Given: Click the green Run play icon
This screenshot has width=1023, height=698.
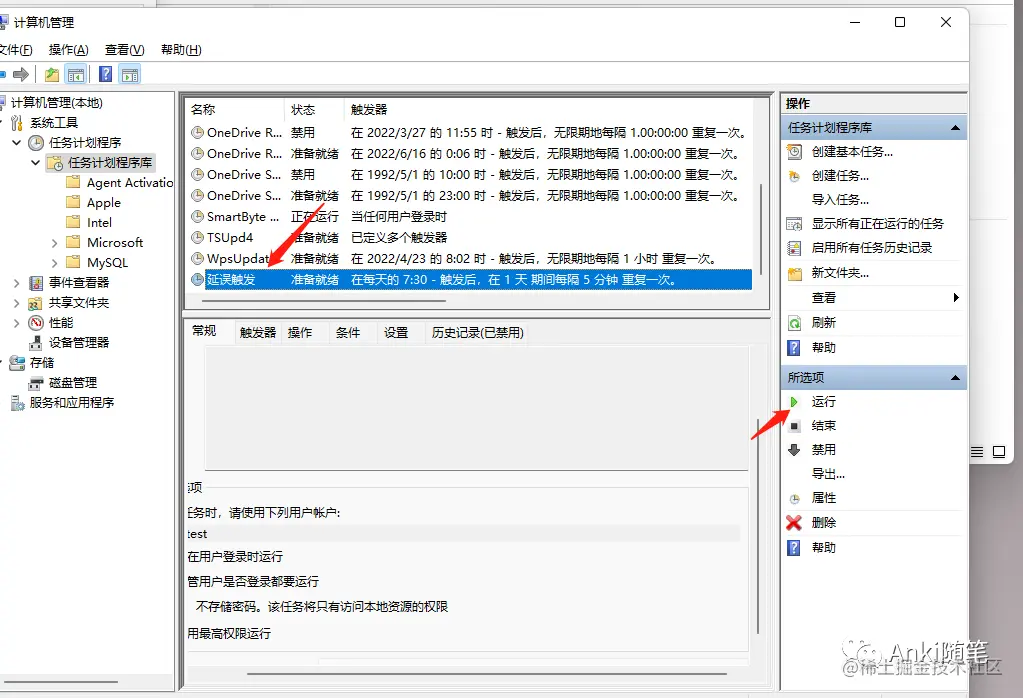Looking at the screenshot, I should click(x=794, y=402).
